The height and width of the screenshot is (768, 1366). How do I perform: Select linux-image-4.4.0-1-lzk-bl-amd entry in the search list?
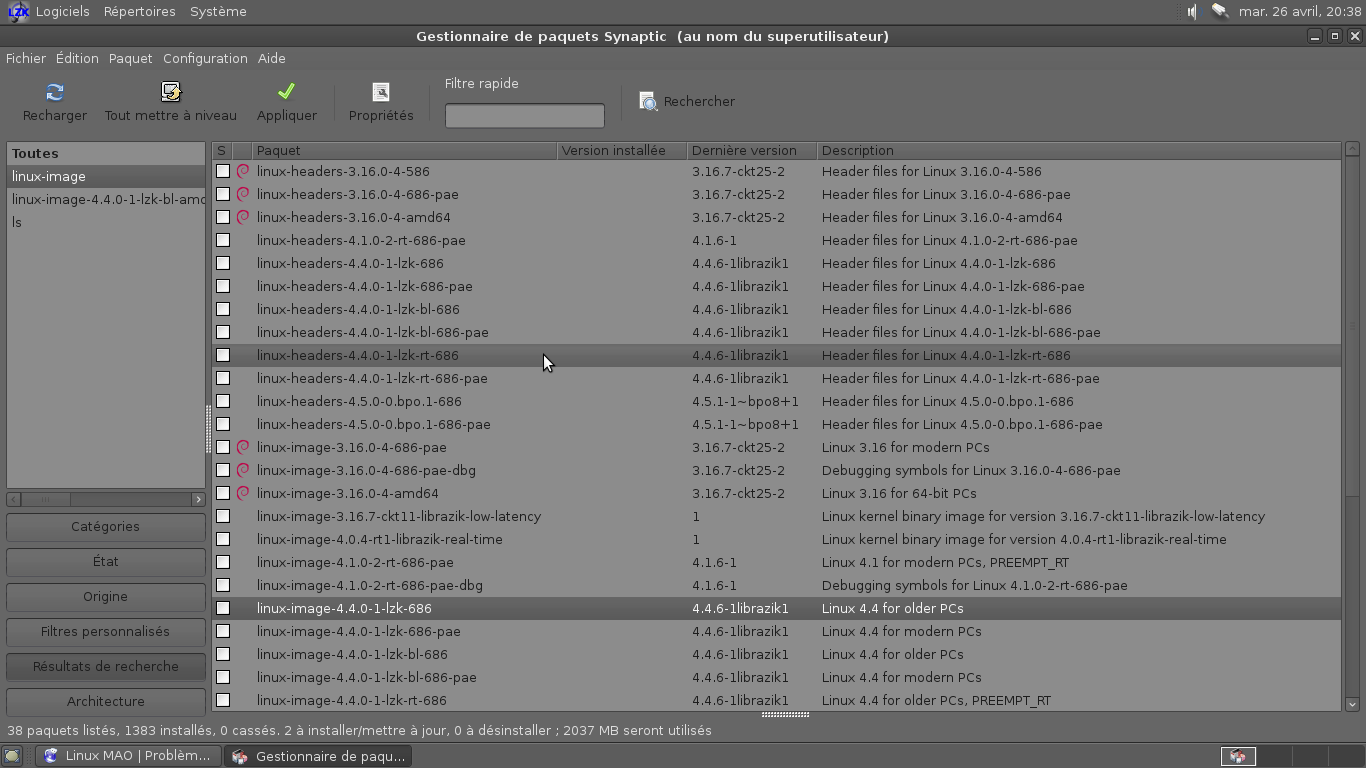[x=106, y=200]
